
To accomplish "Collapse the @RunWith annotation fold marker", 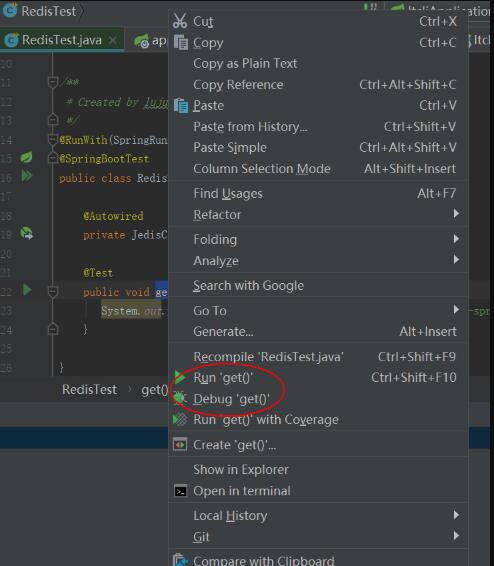I will tap(53, 139).
